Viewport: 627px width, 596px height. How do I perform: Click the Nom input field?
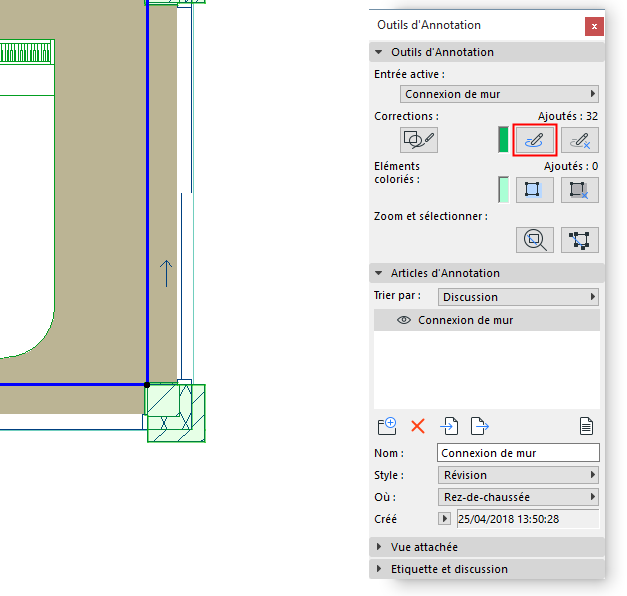coord(518,453)
